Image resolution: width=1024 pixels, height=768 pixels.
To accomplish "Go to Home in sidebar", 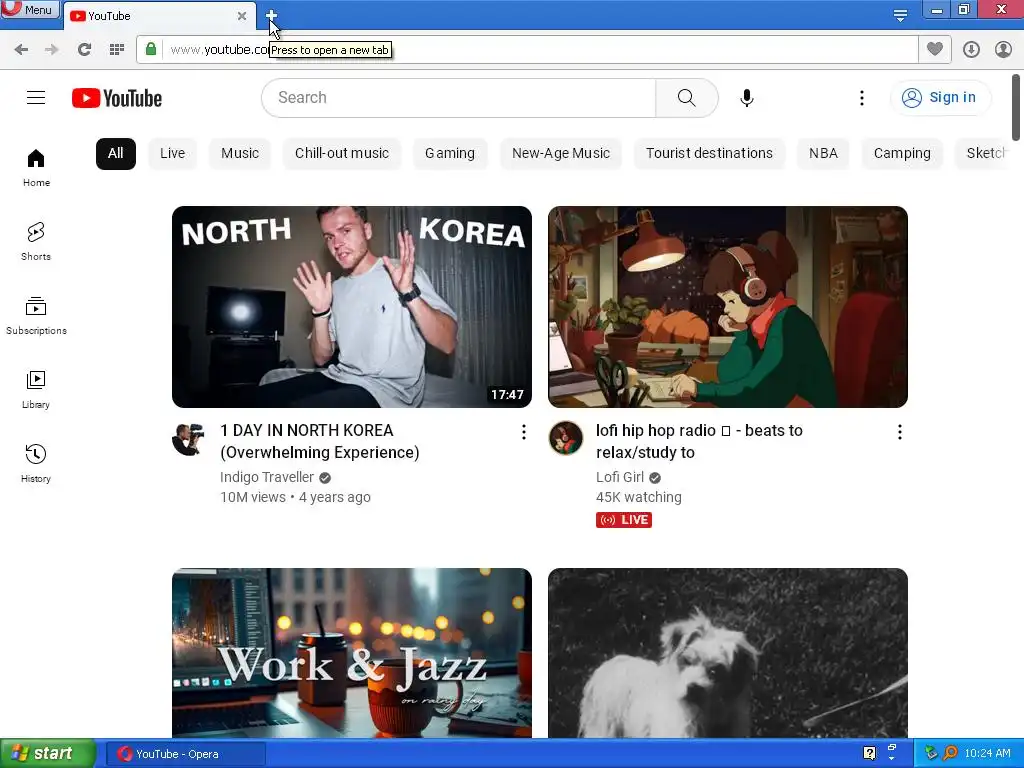I will coord(36,168).
